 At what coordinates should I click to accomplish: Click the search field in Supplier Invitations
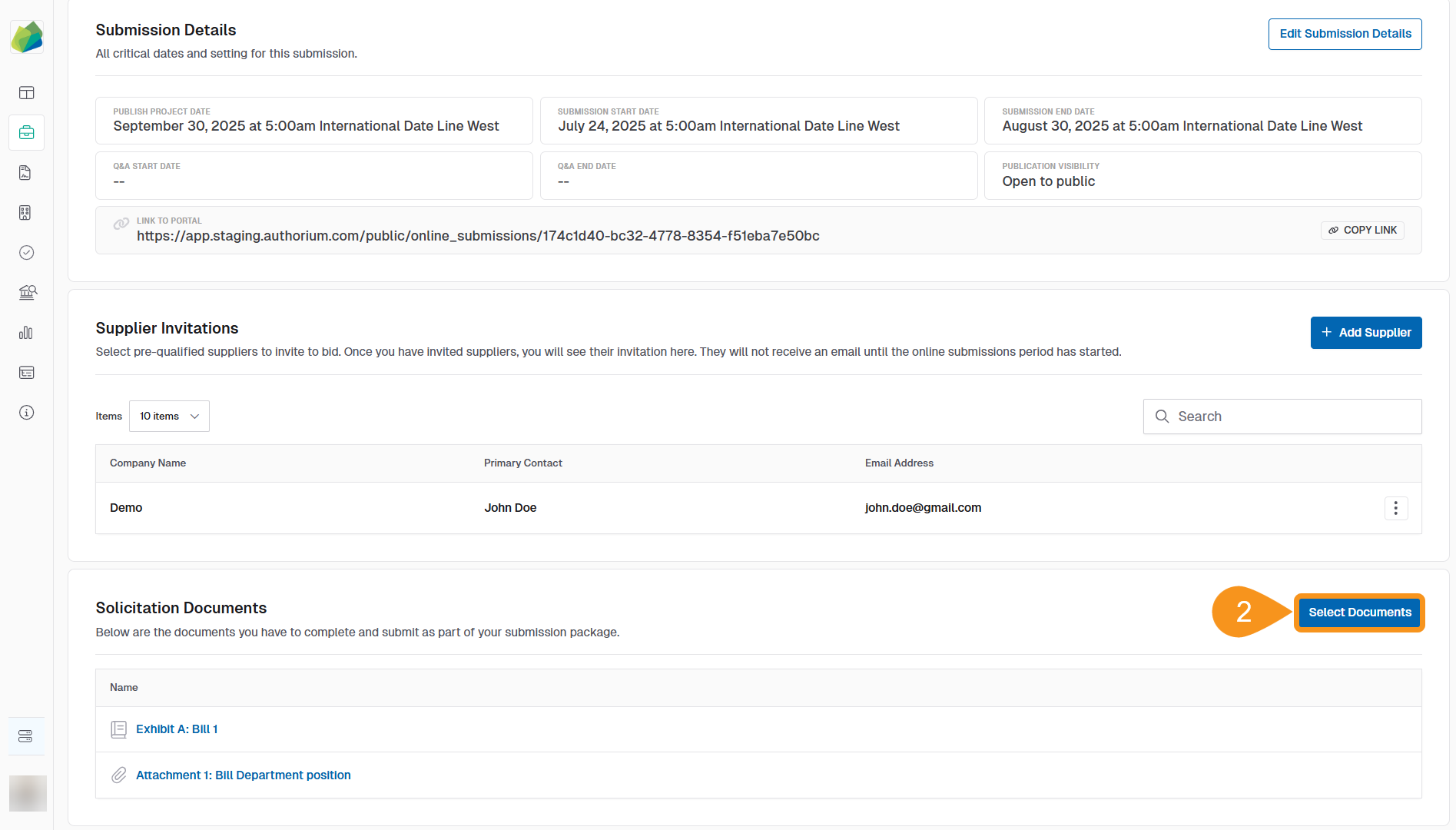[x=1282, y=416]
